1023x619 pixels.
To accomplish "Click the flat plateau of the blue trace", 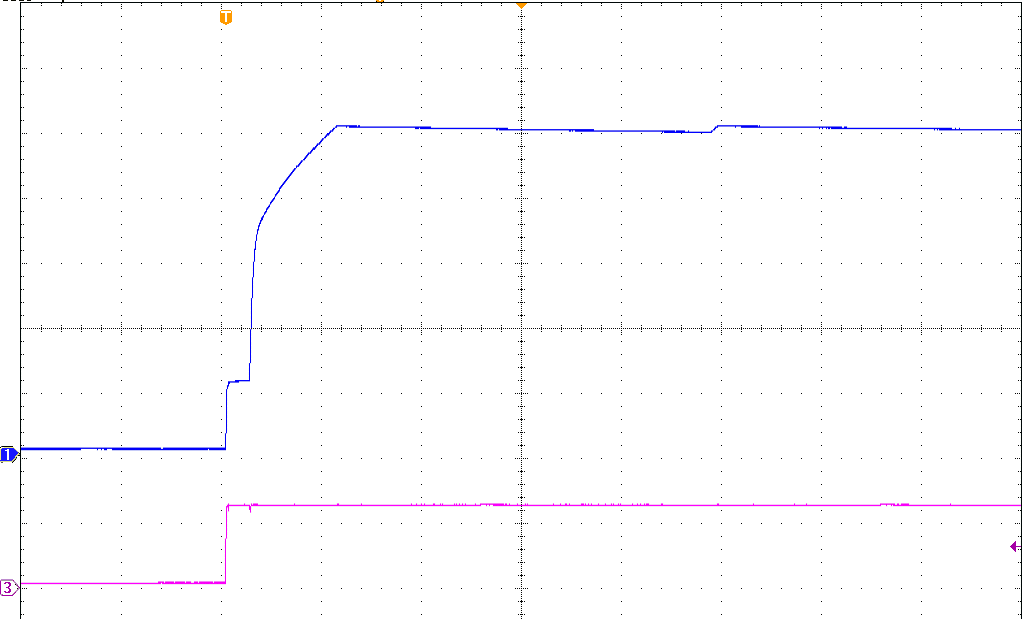I will pyautogui.click(x=600, y=128).
